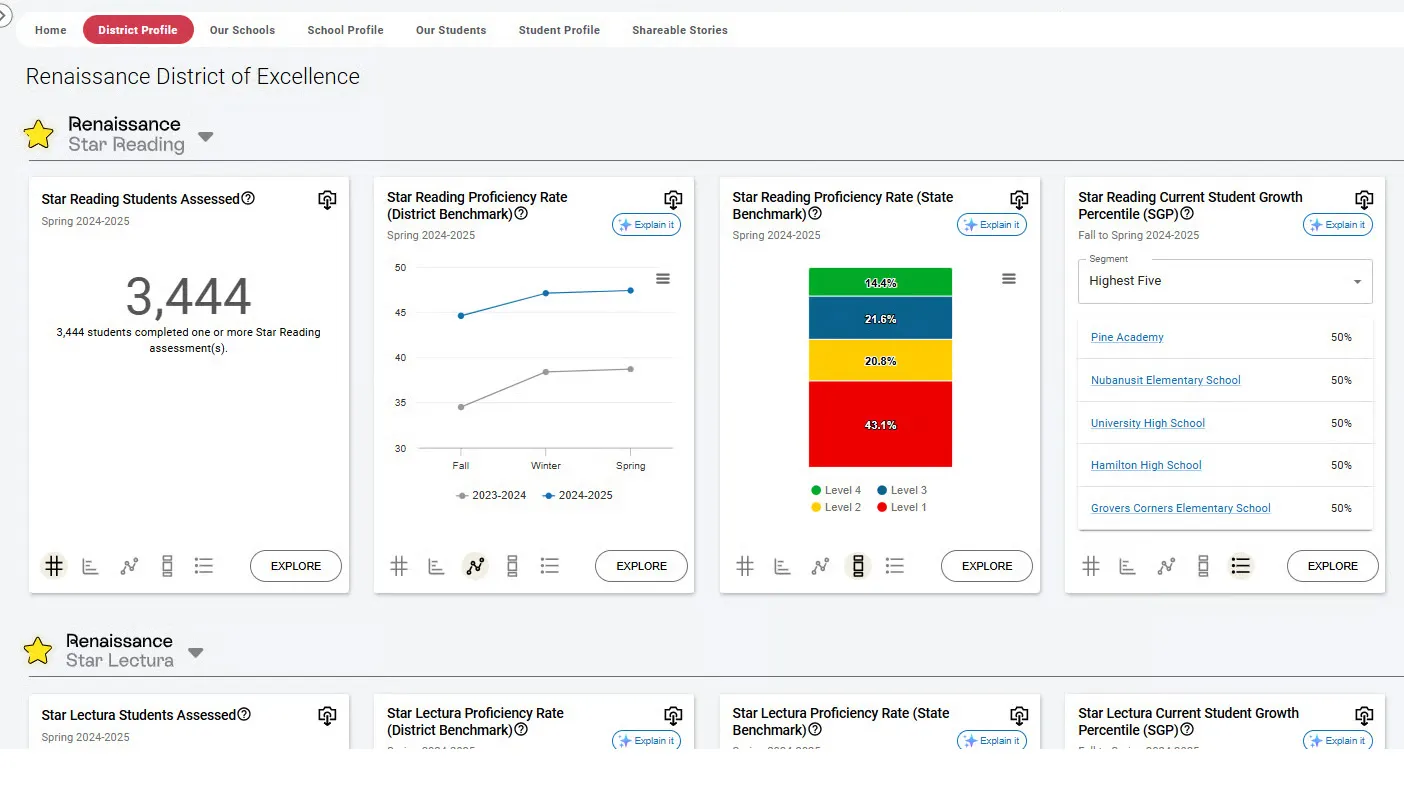Select stacked bar view in Star Reading SGP card
1404x790 pixels.
(x=1203, y=566)
